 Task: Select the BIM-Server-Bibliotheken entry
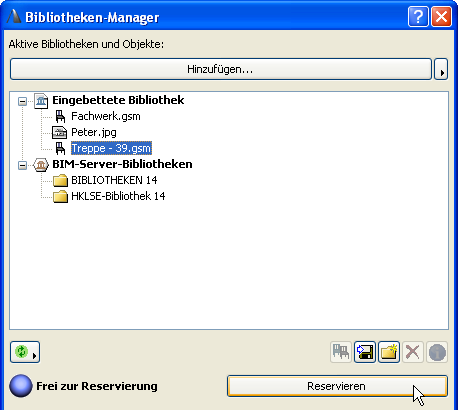[122, 164]
